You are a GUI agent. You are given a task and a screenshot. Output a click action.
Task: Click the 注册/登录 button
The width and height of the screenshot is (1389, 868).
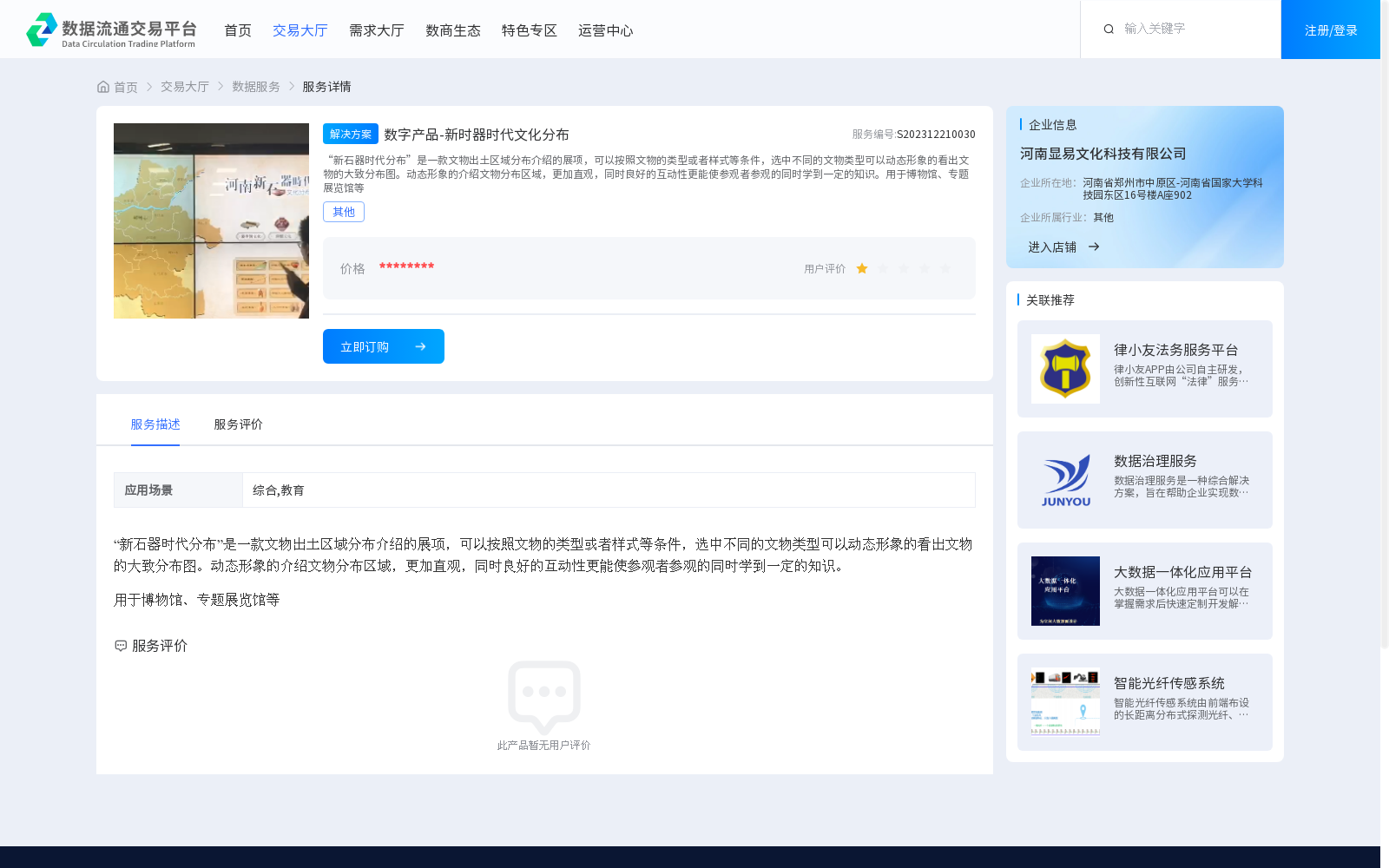point(1330,30)
